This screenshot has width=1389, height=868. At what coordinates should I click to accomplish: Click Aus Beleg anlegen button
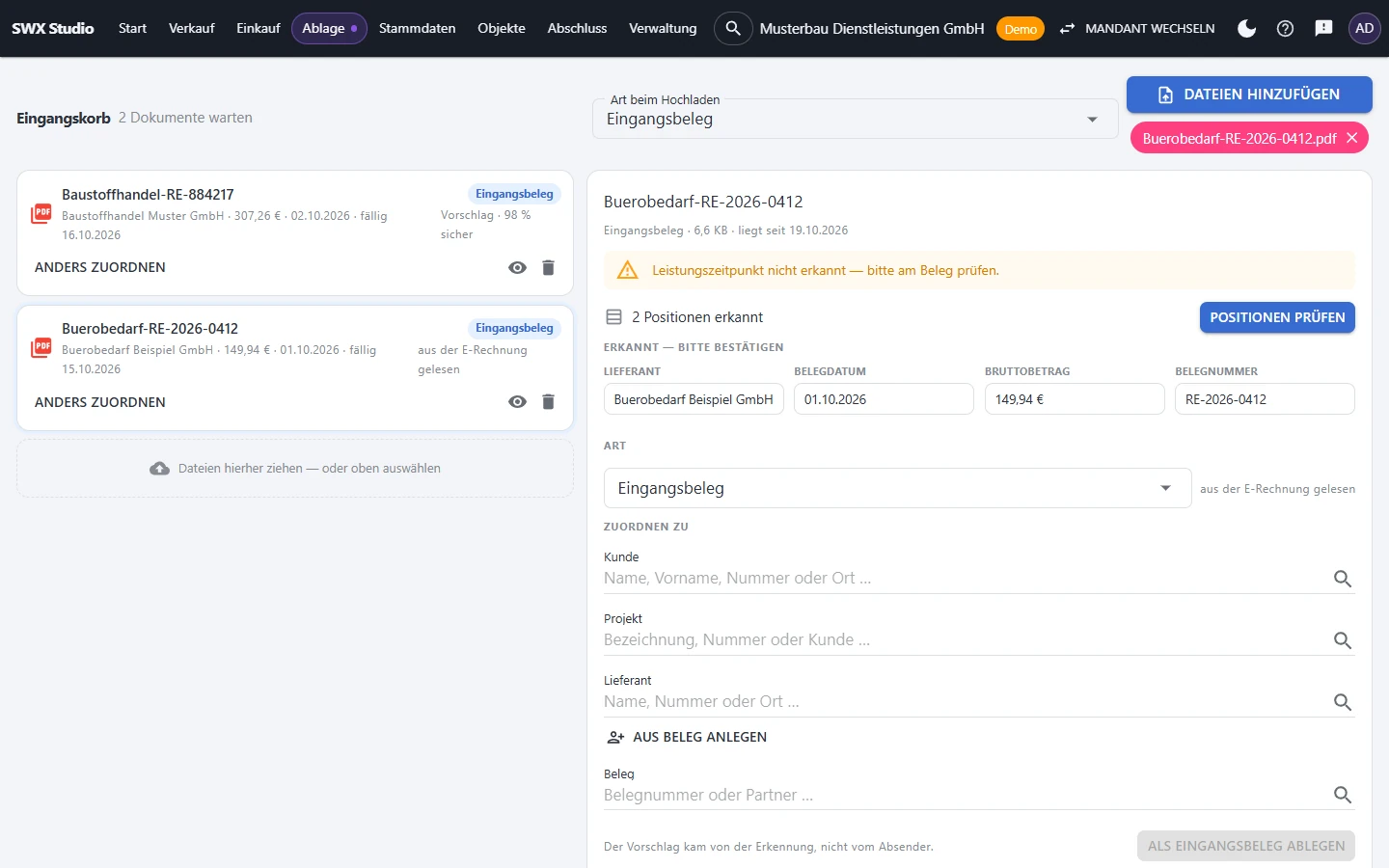pos(687,737)
